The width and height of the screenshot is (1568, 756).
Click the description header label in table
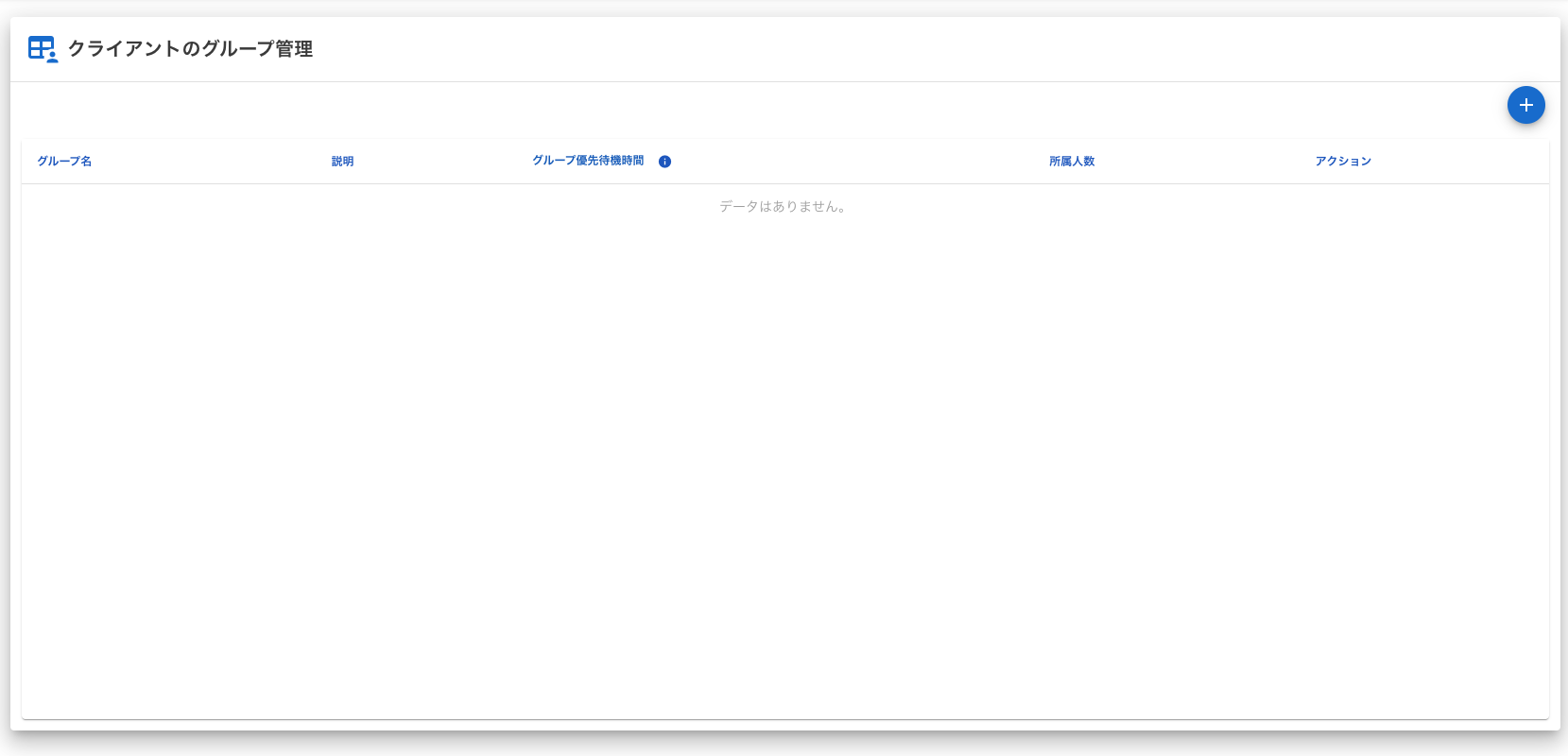(342, 162)
